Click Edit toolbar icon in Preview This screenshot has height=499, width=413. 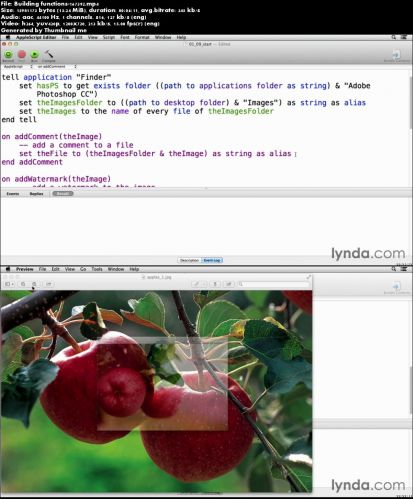coord(229,284)
